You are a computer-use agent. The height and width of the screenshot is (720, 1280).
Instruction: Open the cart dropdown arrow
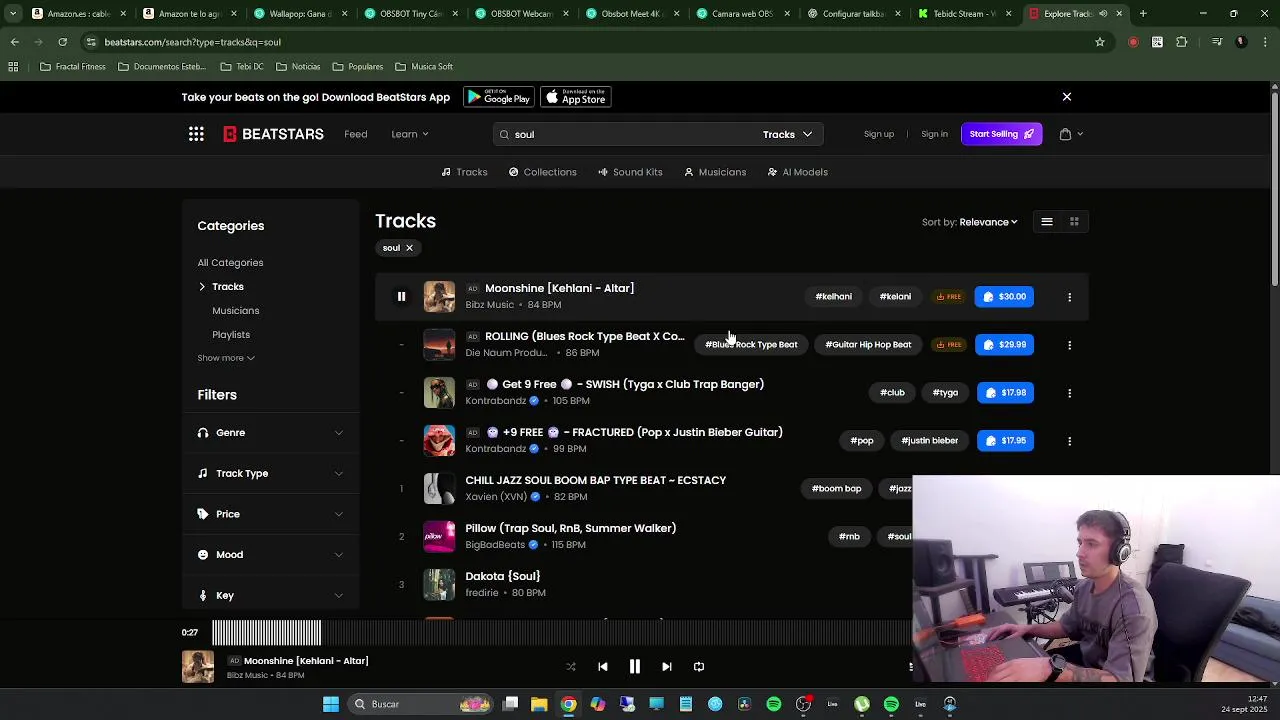(1080, 134)
